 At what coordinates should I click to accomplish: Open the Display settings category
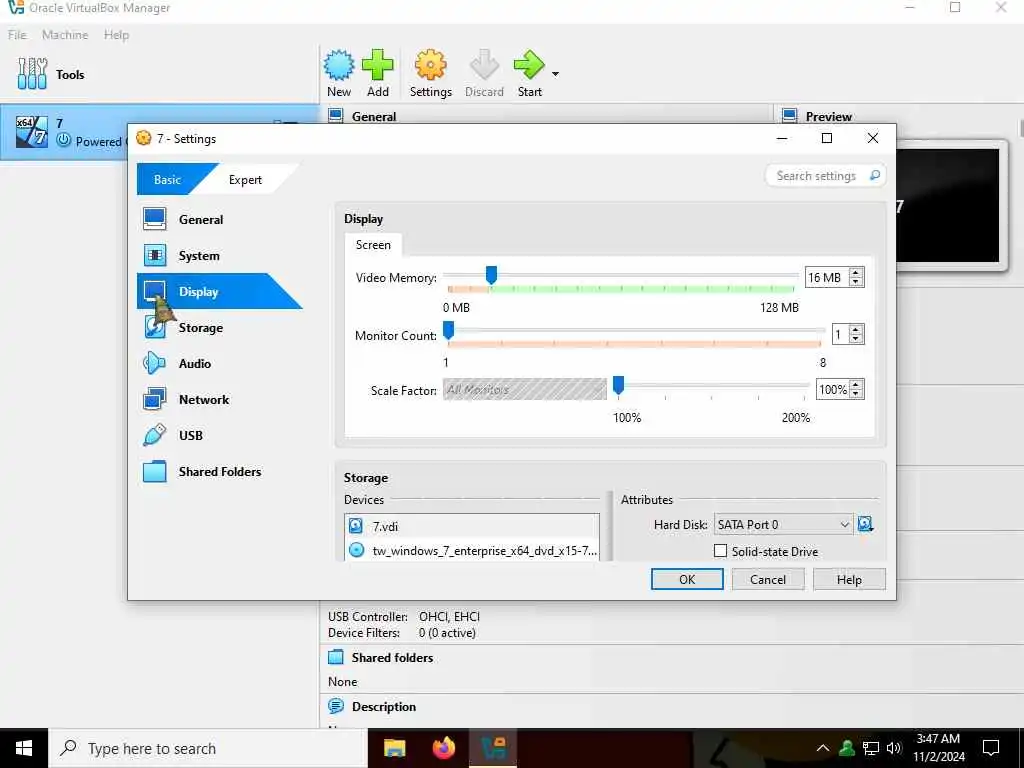199,291
